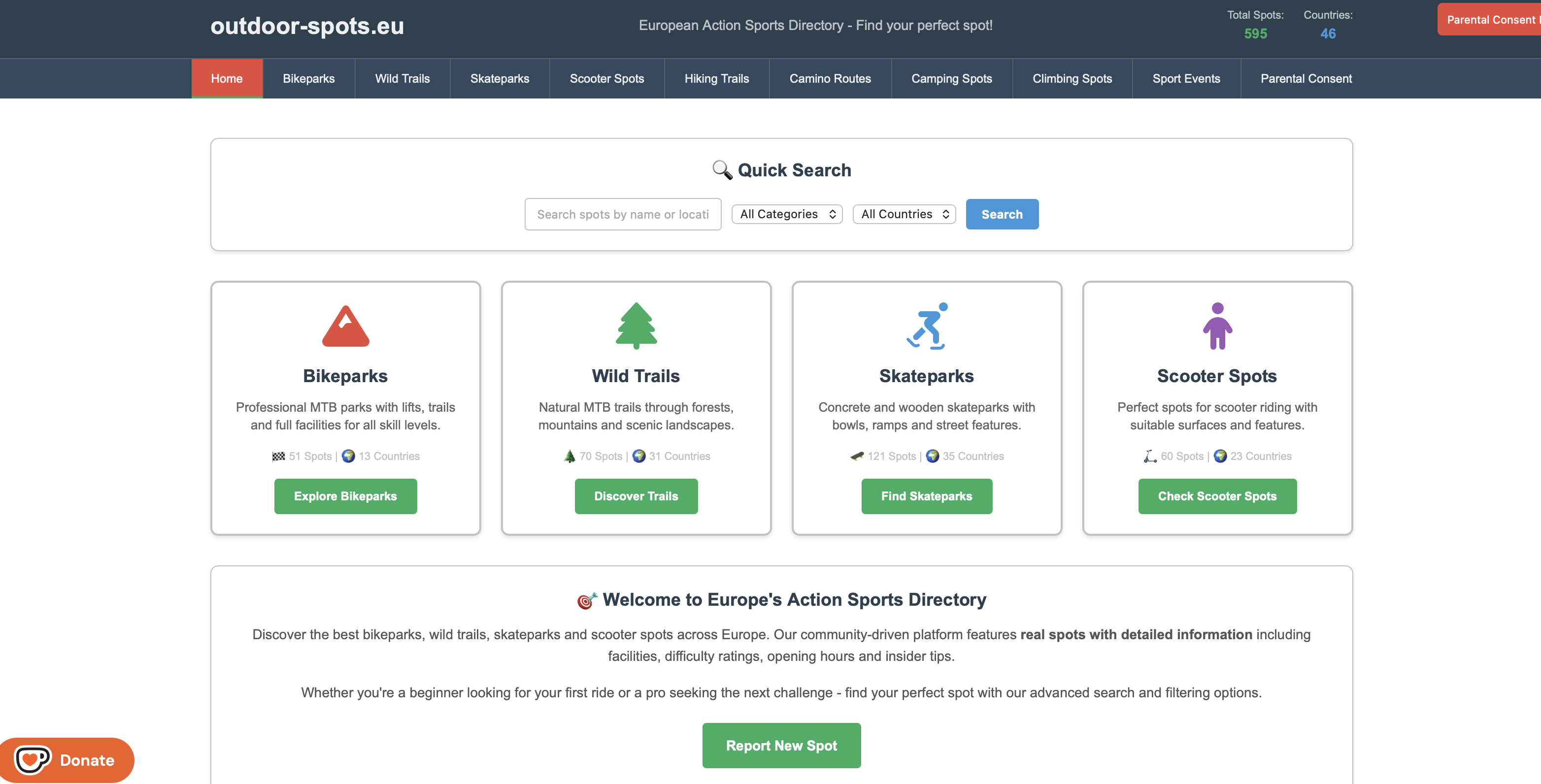Viewport: 1541px width, 784px height.
Task: Open the Bikeparks navigation tab
Action: 309,78
